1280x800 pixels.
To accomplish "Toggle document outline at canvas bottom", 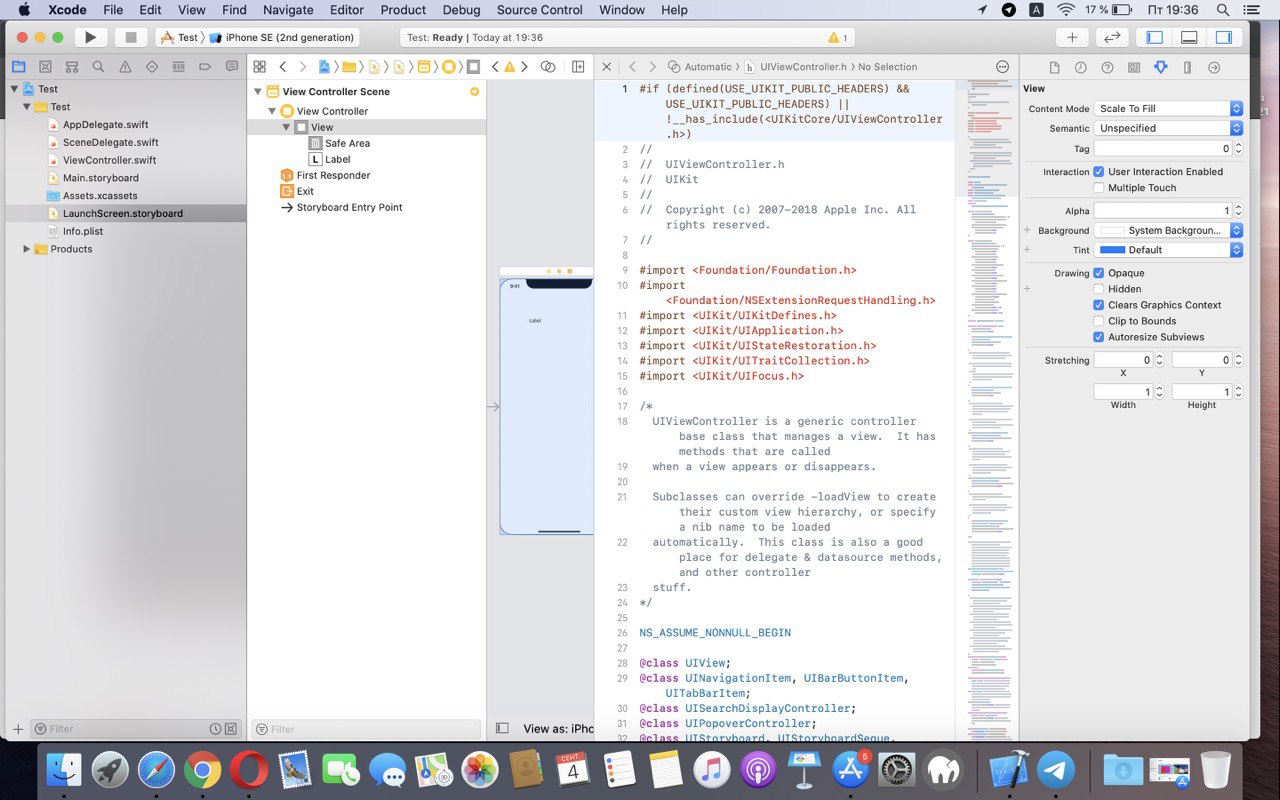I will click(x=502, y=729).
